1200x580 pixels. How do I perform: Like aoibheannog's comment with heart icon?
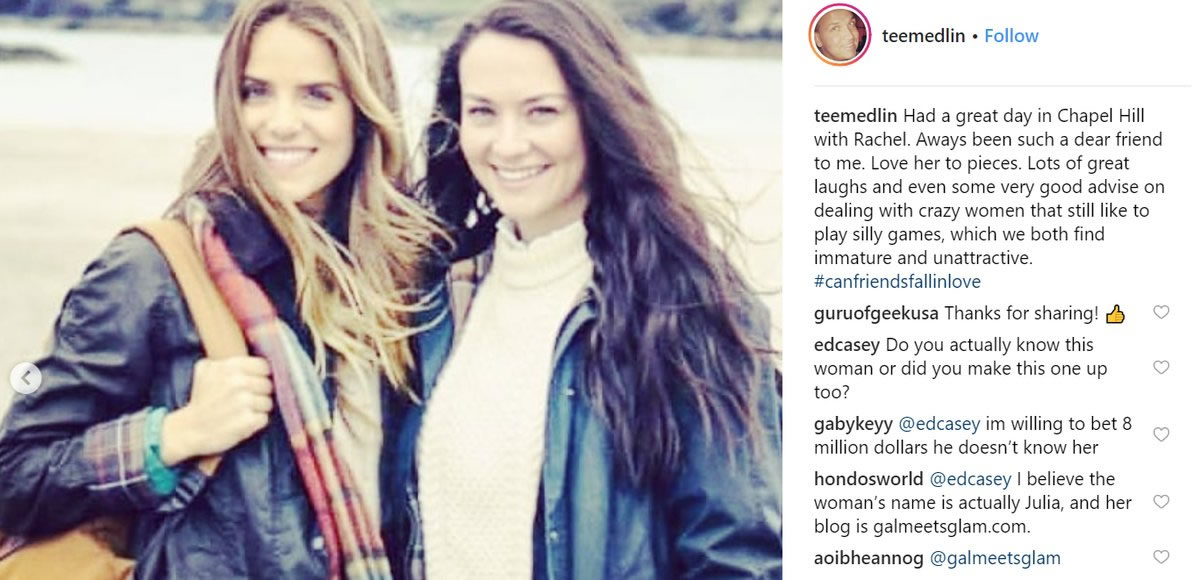pyautogui.click(x=1161, y=557)
